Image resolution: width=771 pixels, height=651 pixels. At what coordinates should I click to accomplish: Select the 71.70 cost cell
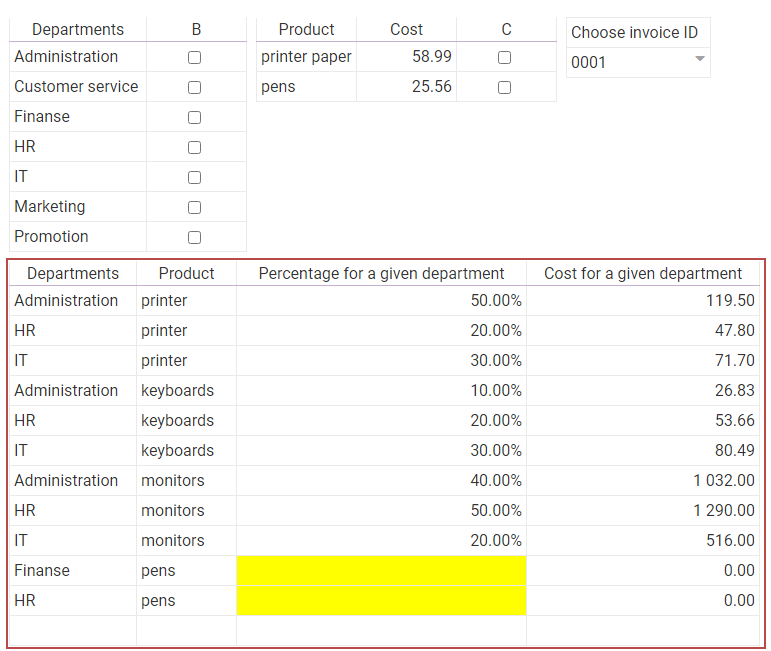(643, 360)
